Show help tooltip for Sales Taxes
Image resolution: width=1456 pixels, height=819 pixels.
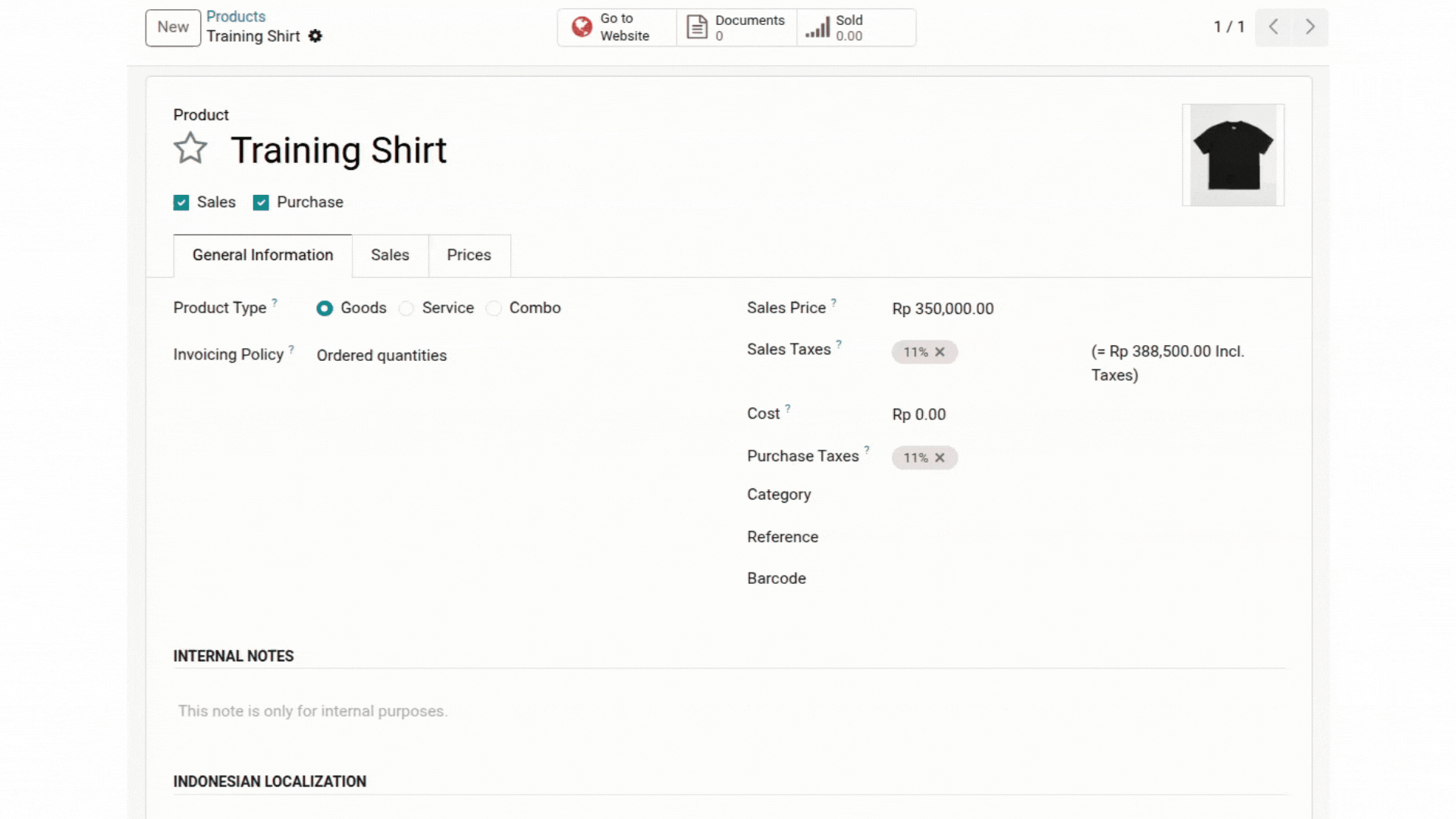click(839, 344)
